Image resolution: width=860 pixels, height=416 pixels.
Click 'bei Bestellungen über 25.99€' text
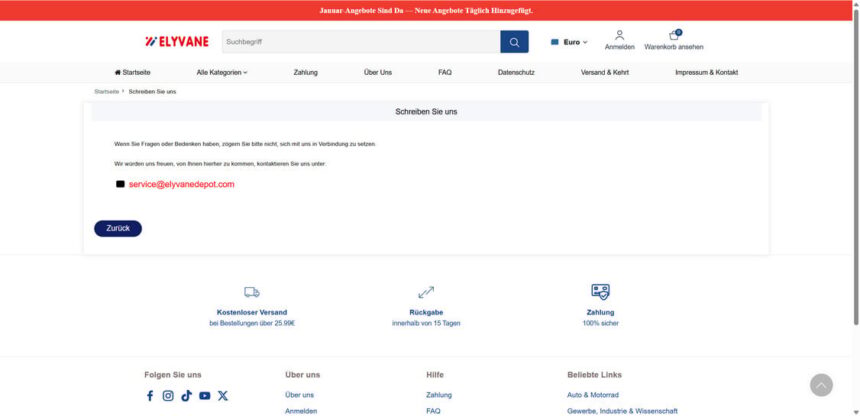coord(252,323)
